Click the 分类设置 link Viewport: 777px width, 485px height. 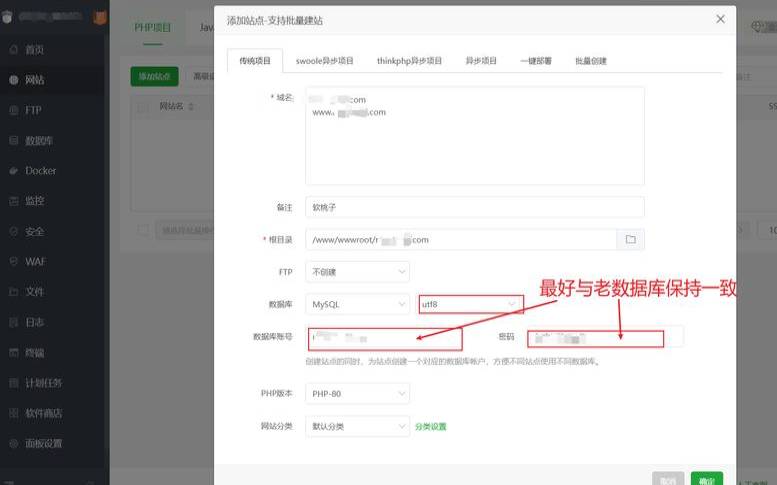click(x=431, y=427)
